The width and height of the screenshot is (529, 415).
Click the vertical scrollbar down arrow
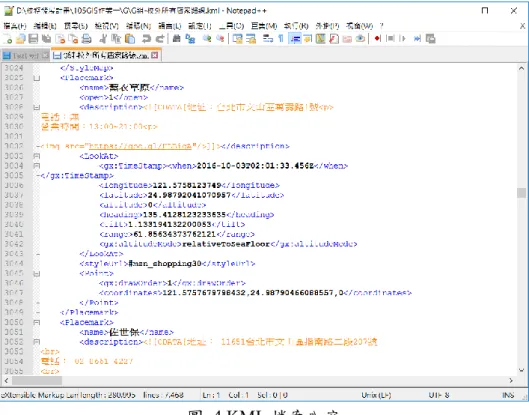tap(521, 370)
